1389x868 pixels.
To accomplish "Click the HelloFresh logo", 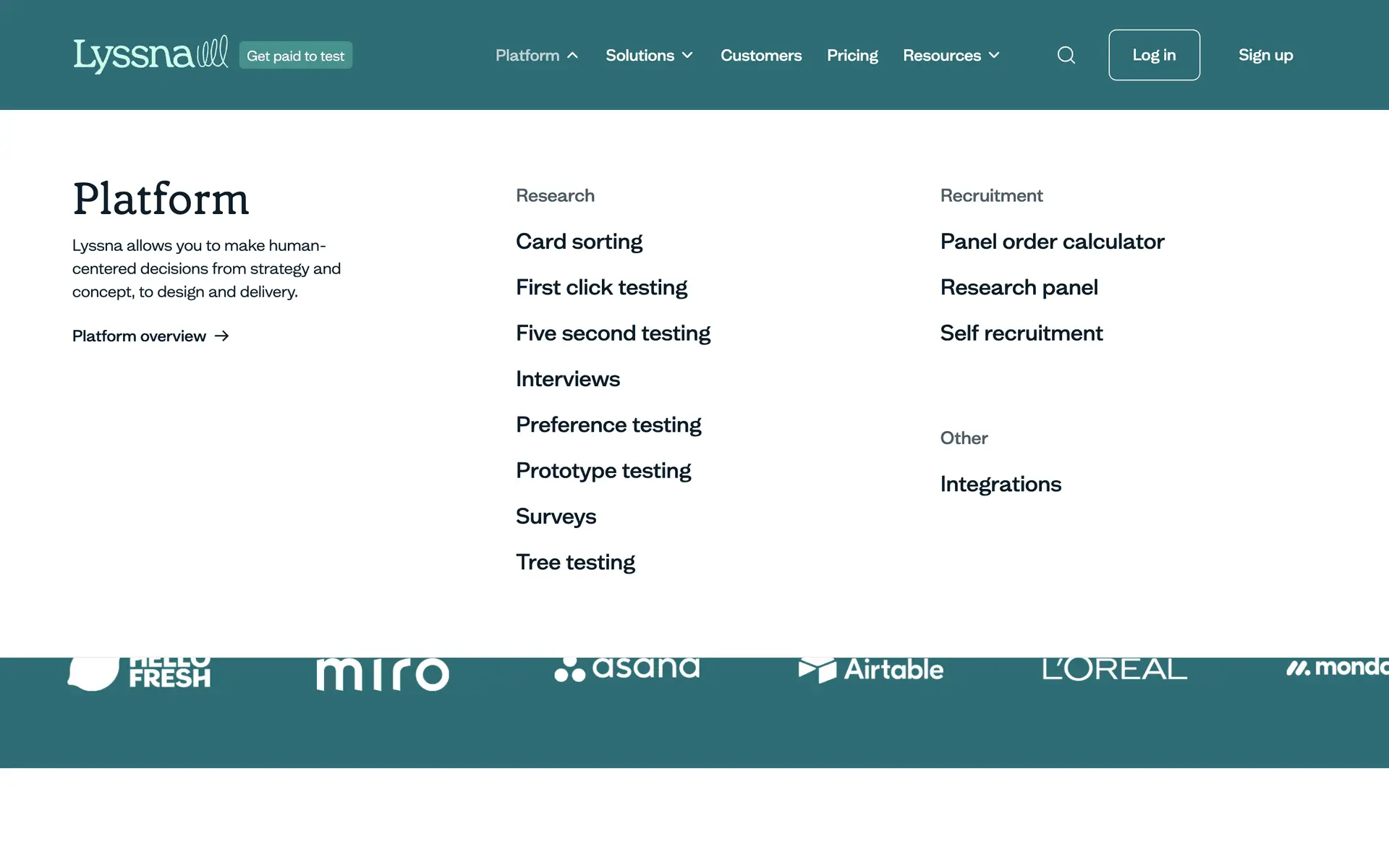I will coord(140,673).
